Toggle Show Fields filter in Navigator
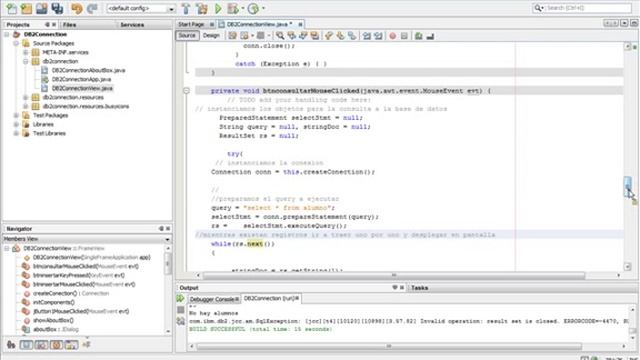 pyautogui.click(x=27, y=345)
